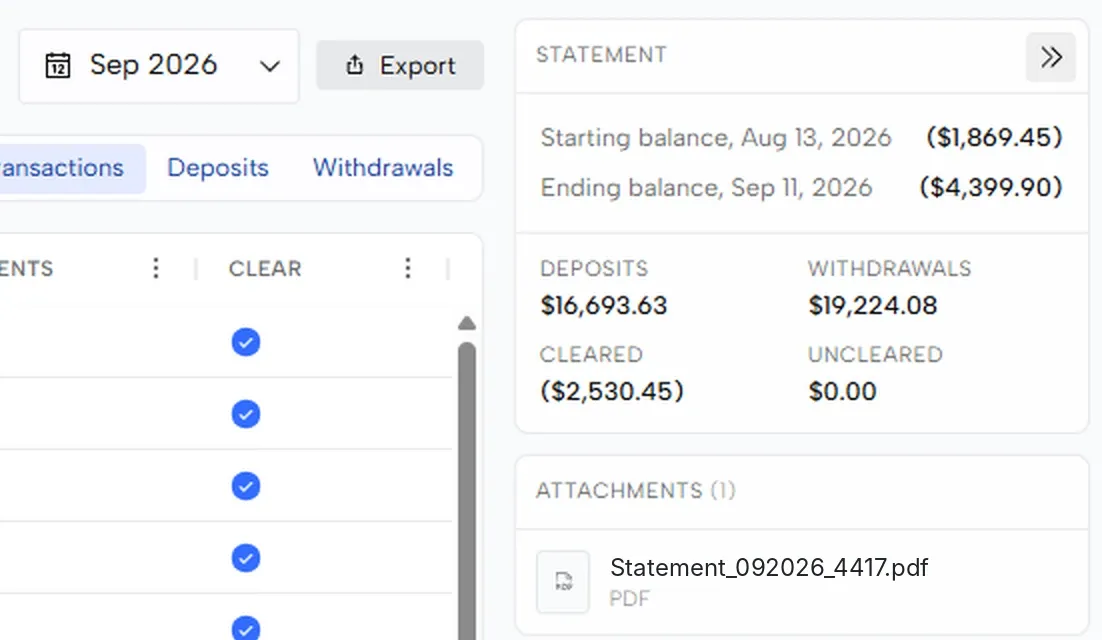Click the cleared amount ($2,530.45)
The width and height of the screenshot is (1102, 640).
(x=611, y=391)
